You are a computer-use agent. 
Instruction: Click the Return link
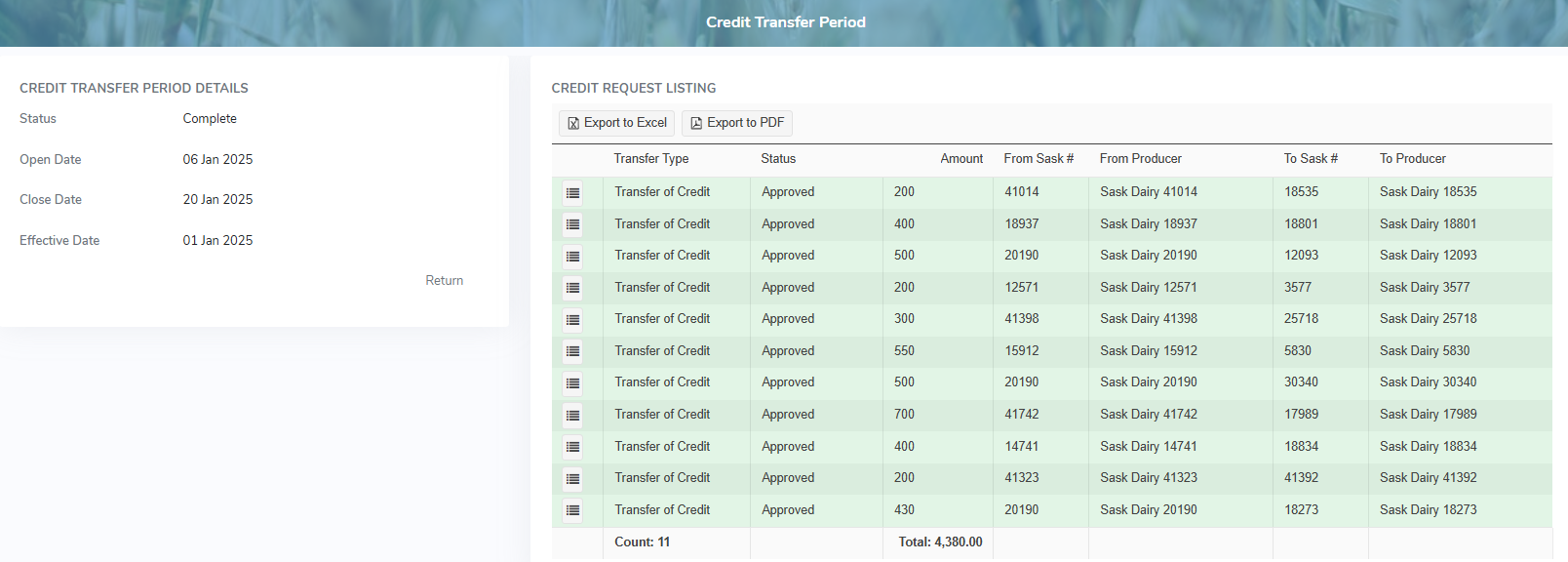(x=444, y=280)
